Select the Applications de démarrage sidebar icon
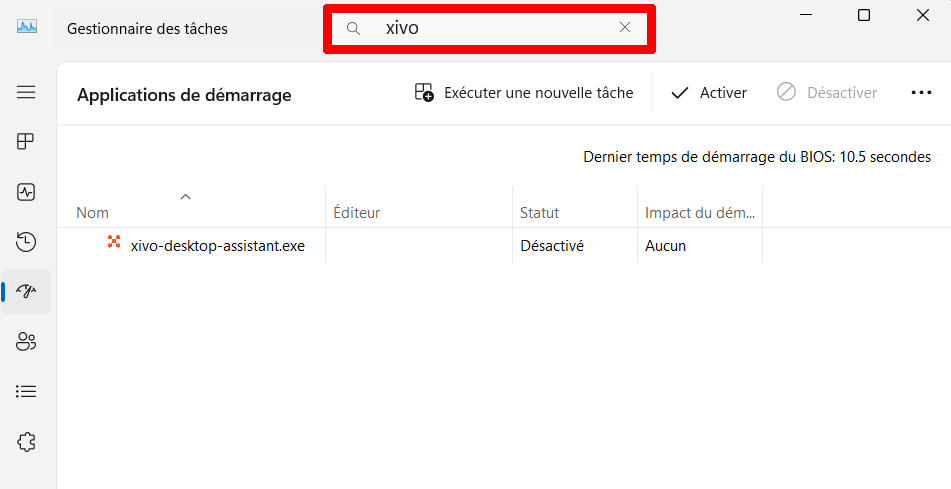Image resolution: width=951 pixels, height=489 pixels. point(26,292)
